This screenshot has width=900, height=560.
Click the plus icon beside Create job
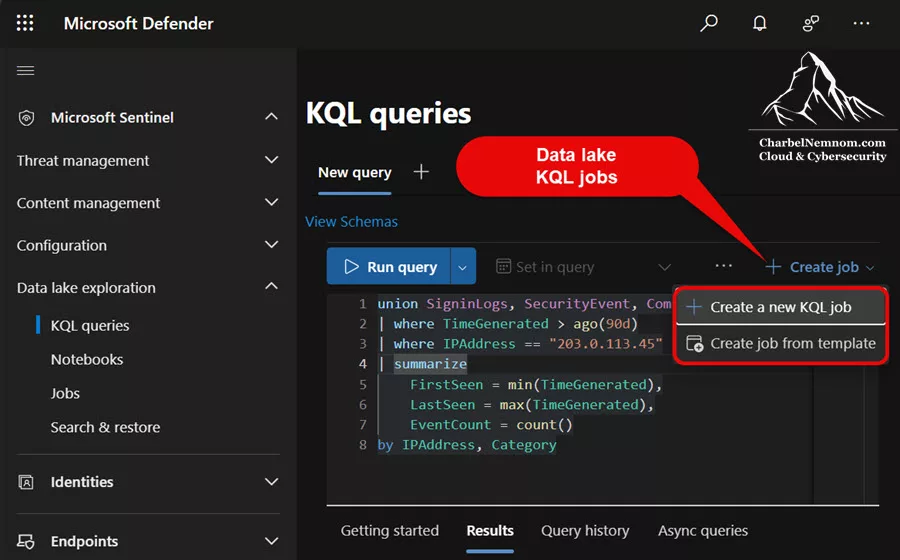pos(773,267)
